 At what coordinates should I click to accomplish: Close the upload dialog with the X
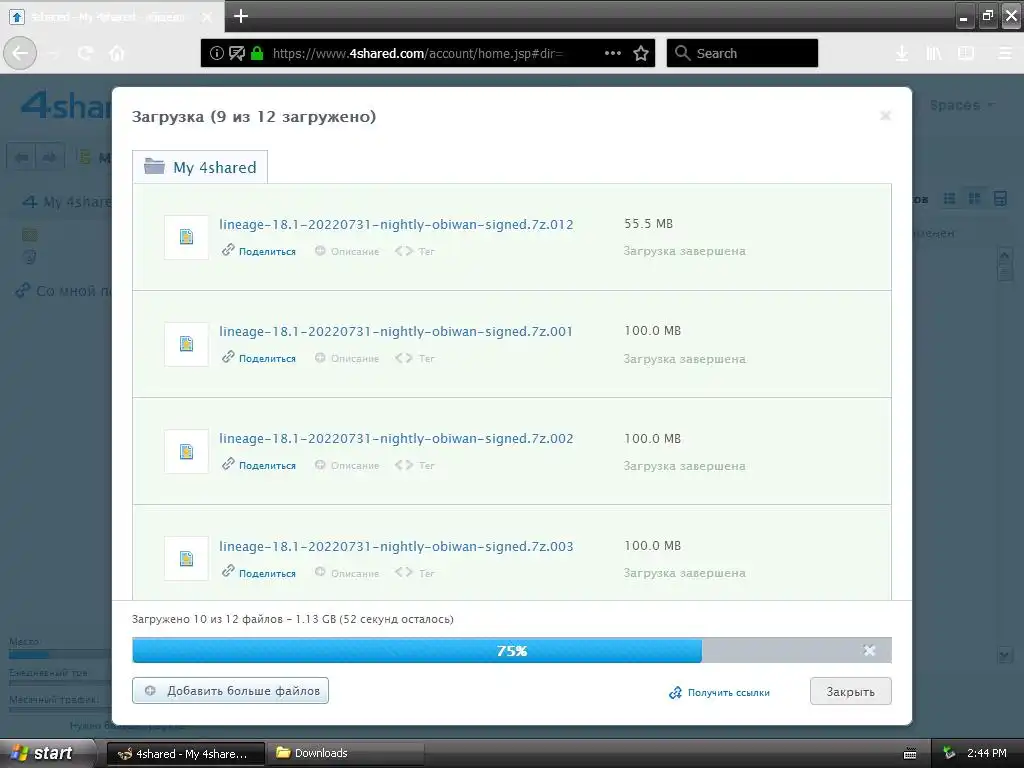click(886, 116)
